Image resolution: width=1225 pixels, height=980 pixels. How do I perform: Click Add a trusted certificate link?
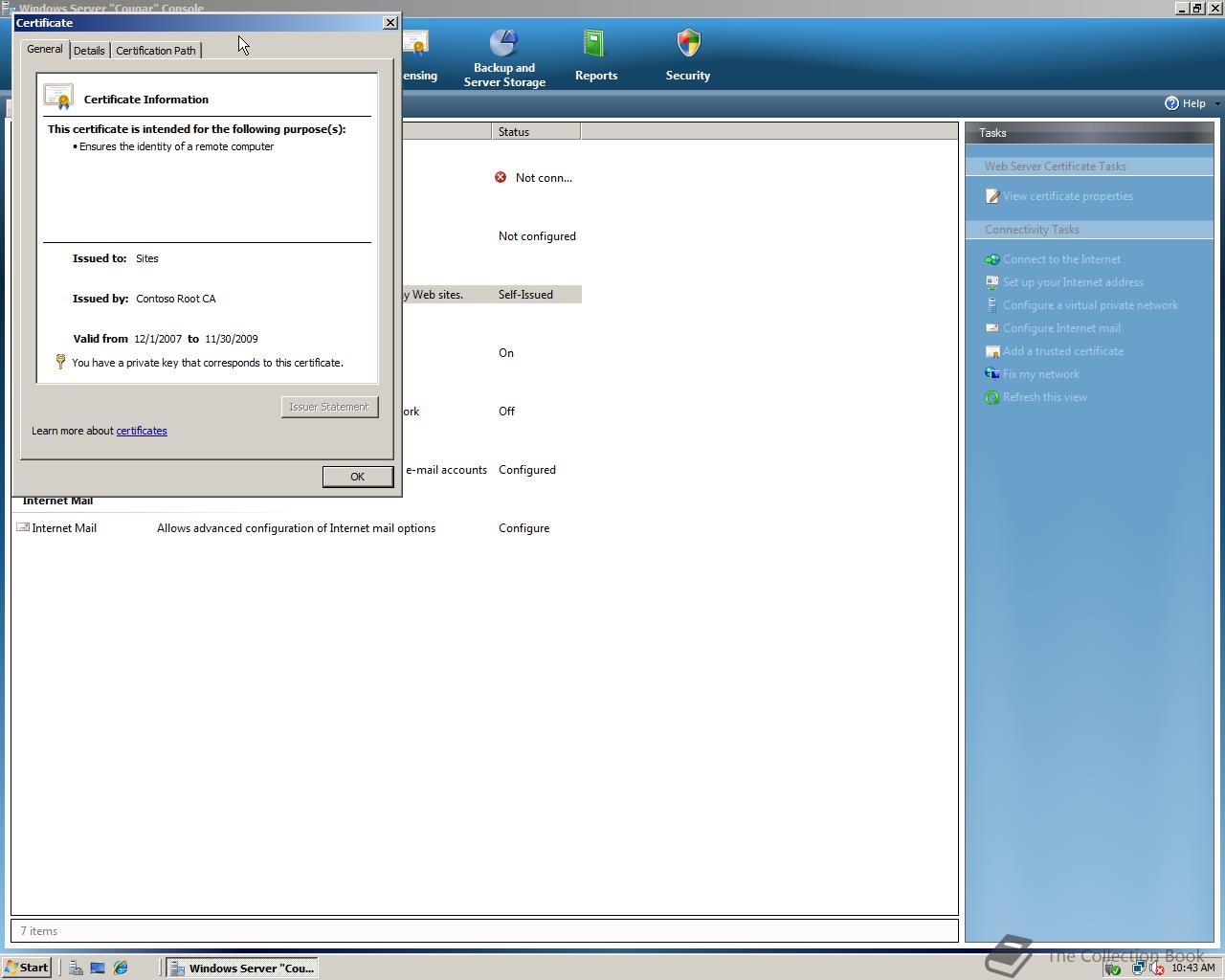pos(1063,351)
